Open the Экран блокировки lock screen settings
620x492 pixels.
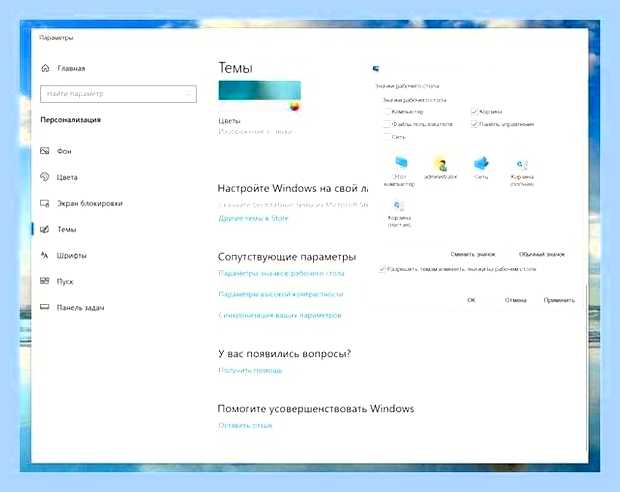82,203
